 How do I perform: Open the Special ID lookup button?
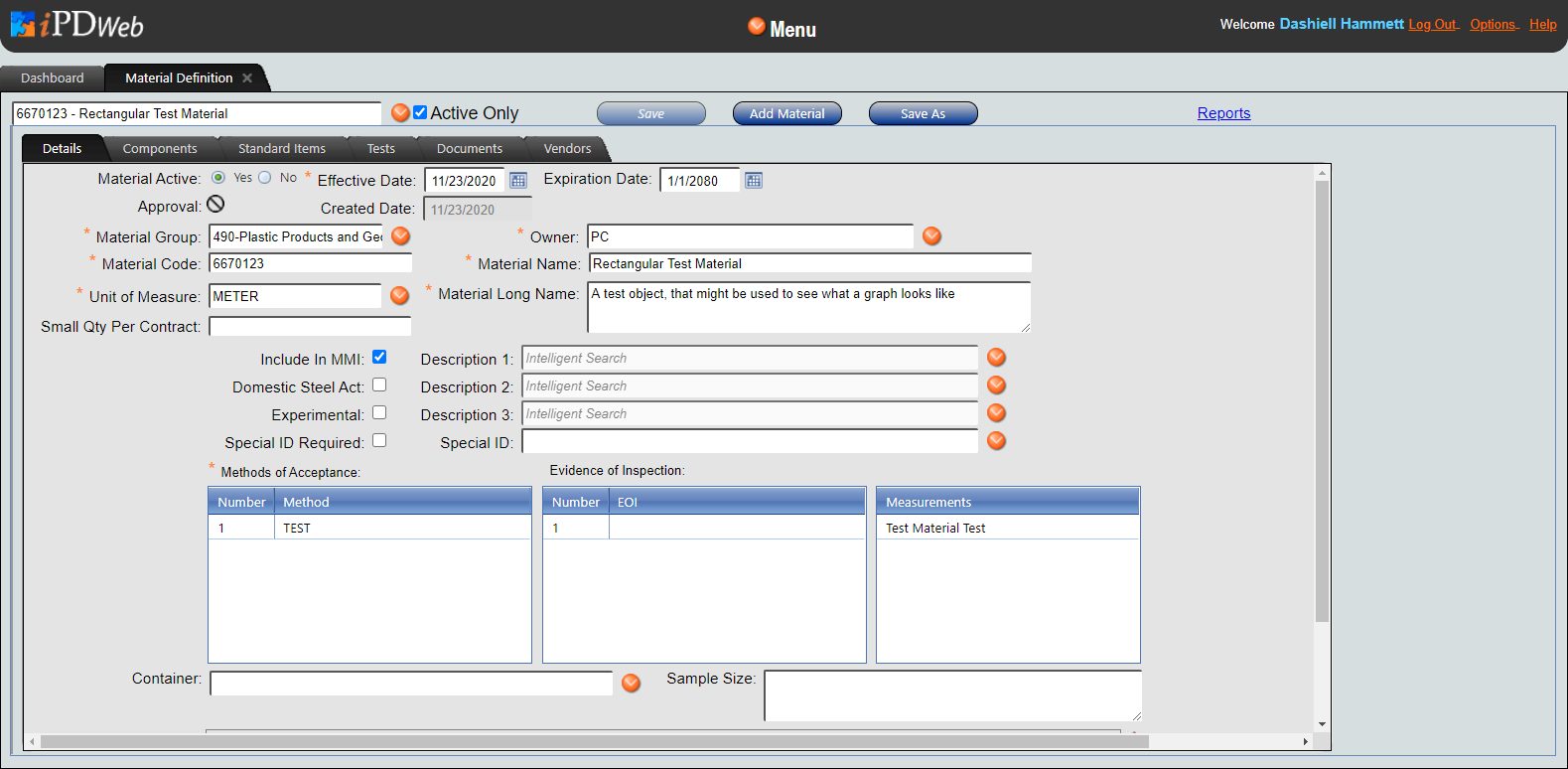point(996,441)
